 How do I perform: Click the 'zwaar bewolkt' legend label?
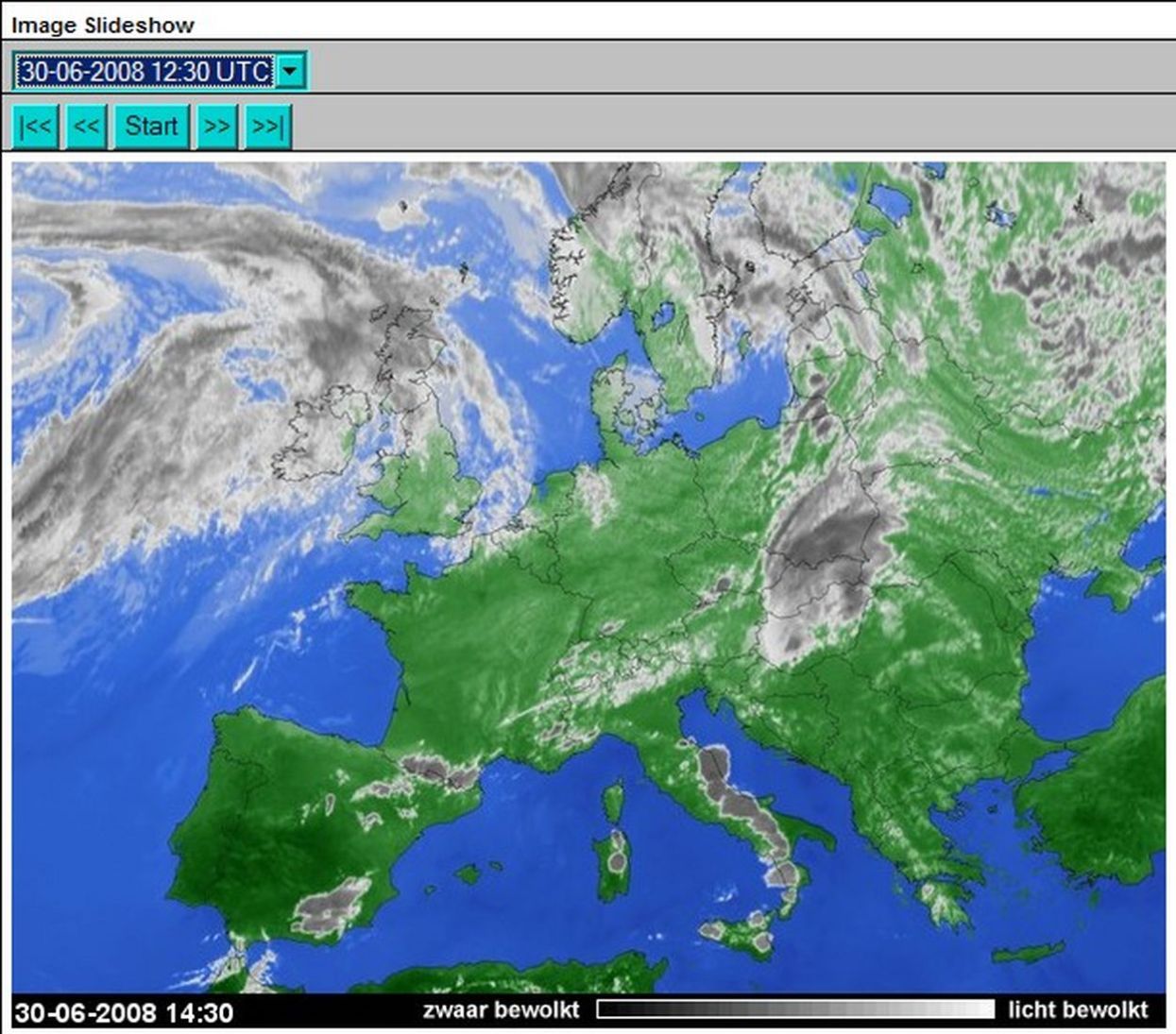tap(501, 1009)
